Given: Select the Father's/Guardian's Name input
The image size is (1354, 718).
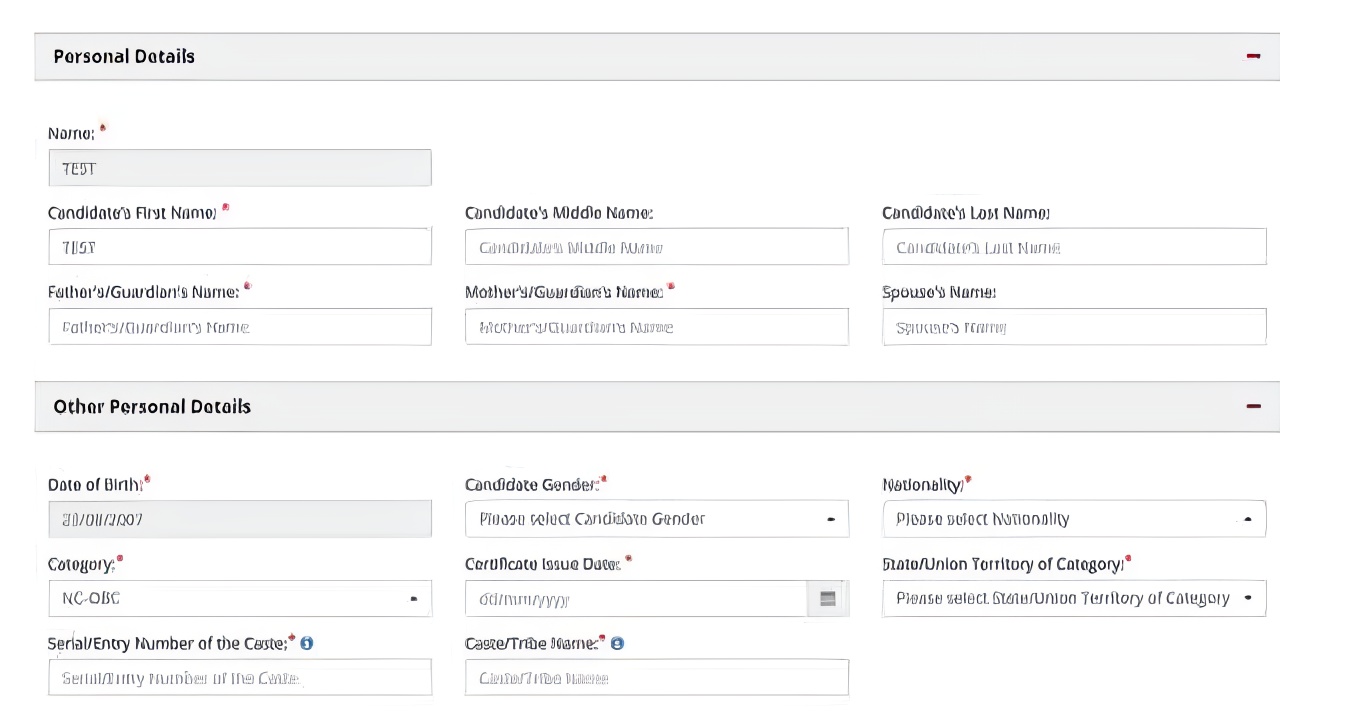Looking at the screenshot, I should [239, 327].
